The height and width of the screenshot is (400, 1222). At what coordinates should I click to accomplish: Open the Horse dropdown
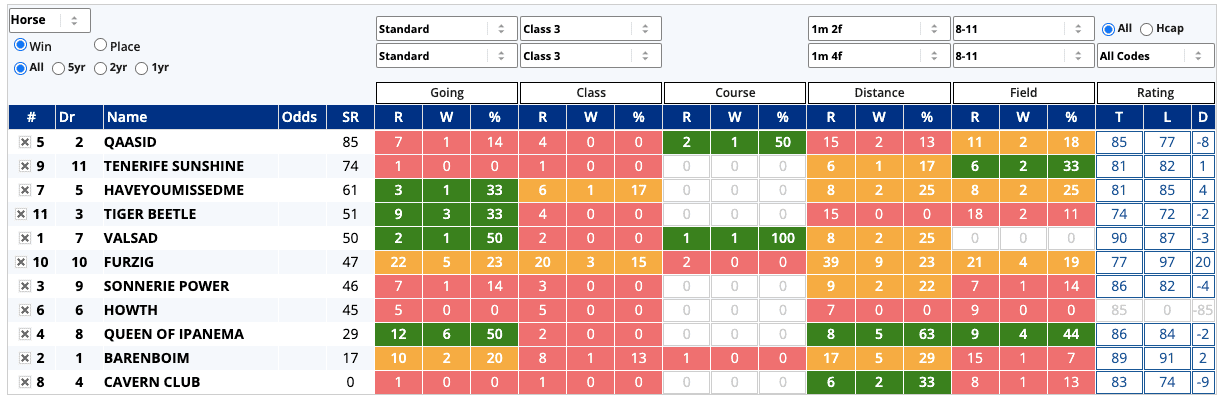pyautogui.click(x=49, y=20)
